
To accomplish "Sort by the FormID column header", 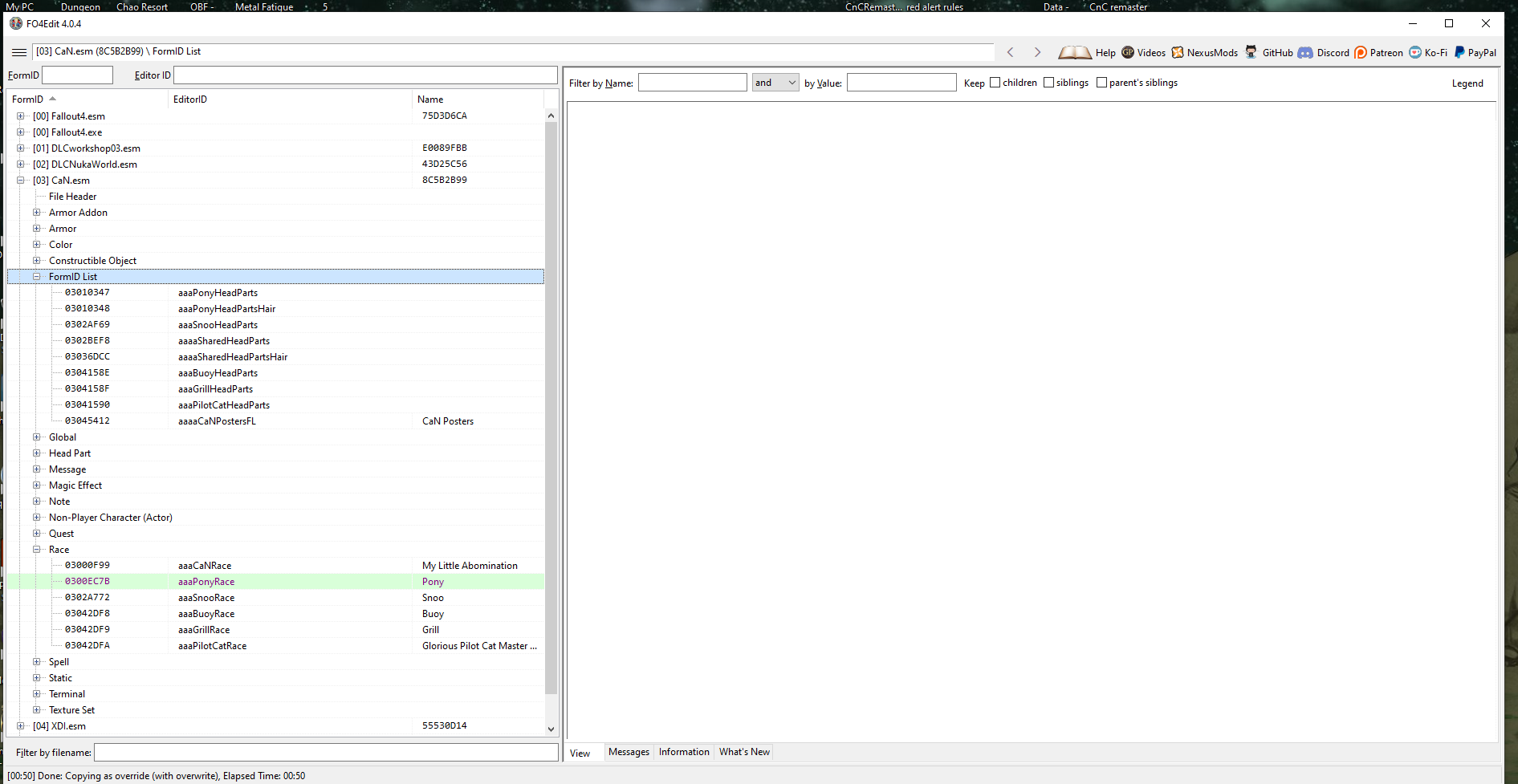I will [x=87, y=100].
